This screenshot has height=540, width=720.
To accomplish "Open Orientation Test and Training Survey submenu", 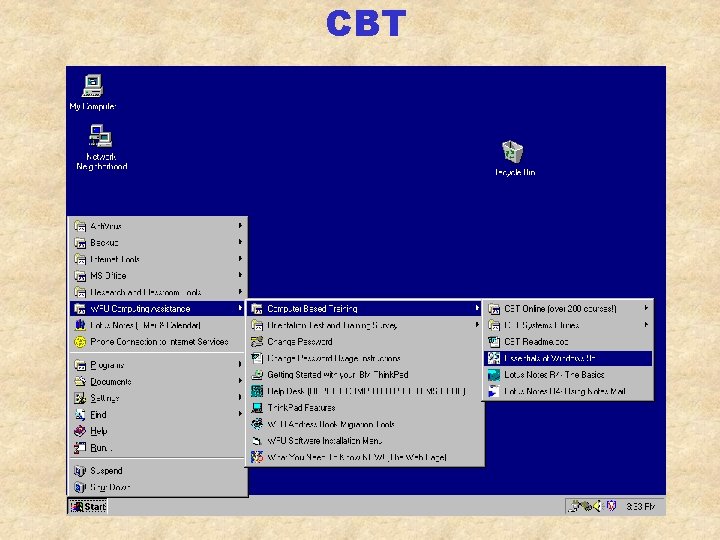I will click(x=365, y=325).
